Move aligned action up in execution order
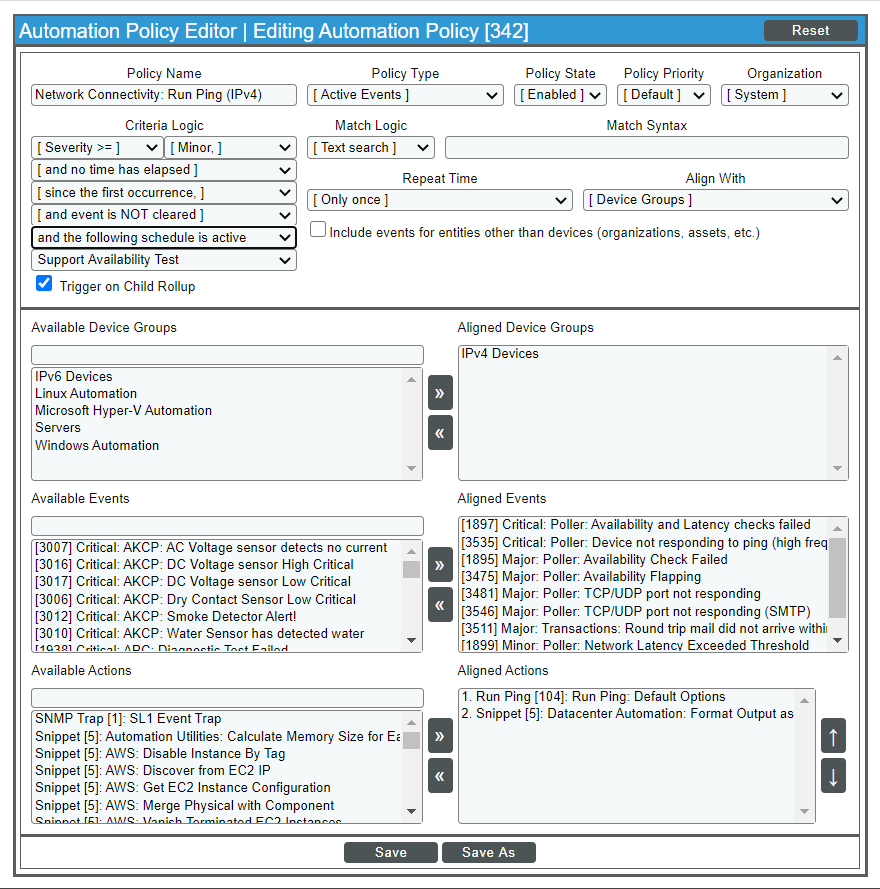This screenshot has width=880, height=889. click(833, 735)
